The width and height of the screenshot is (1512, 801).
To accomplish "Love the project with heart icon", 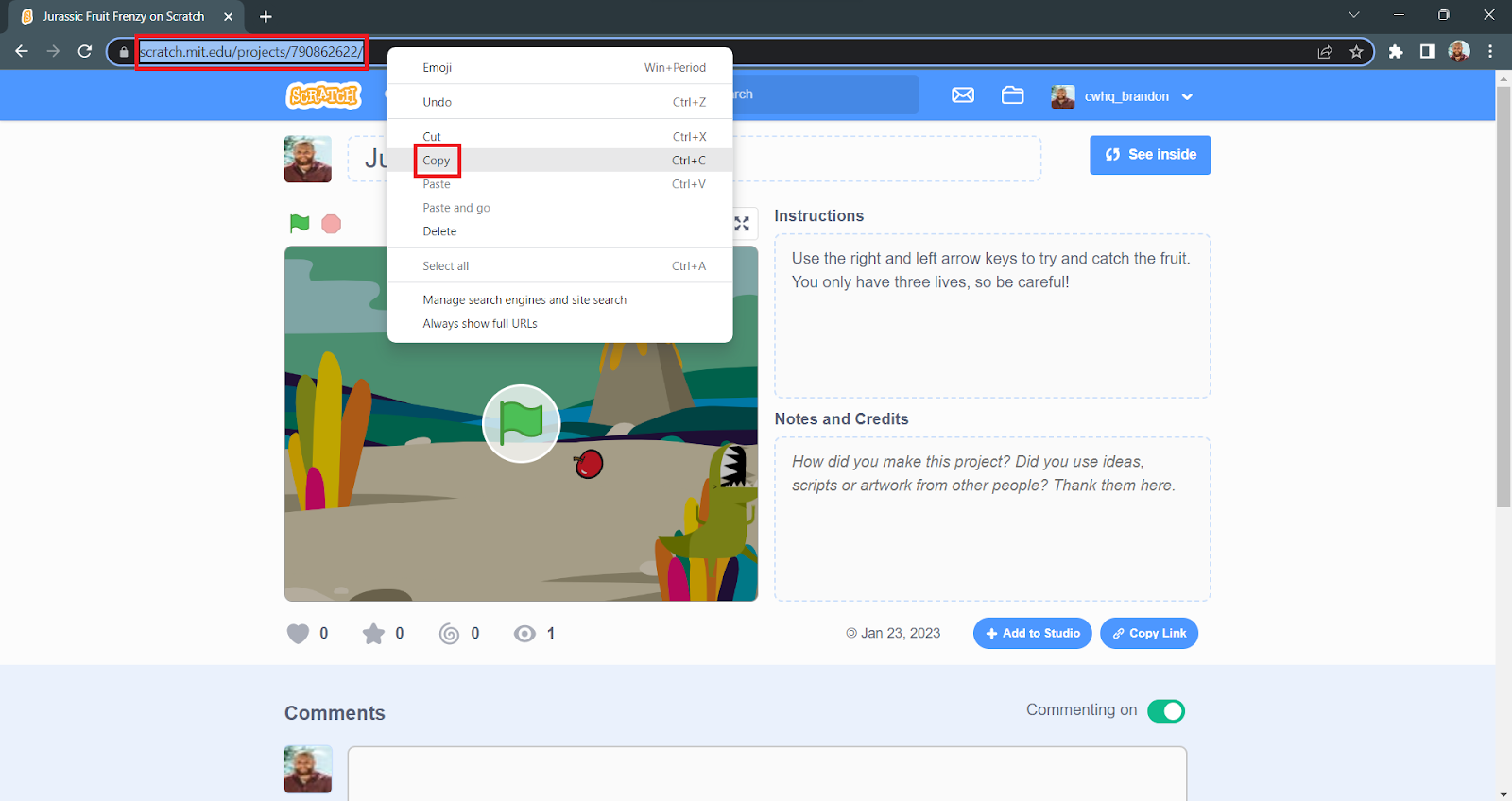I will 298,634.
